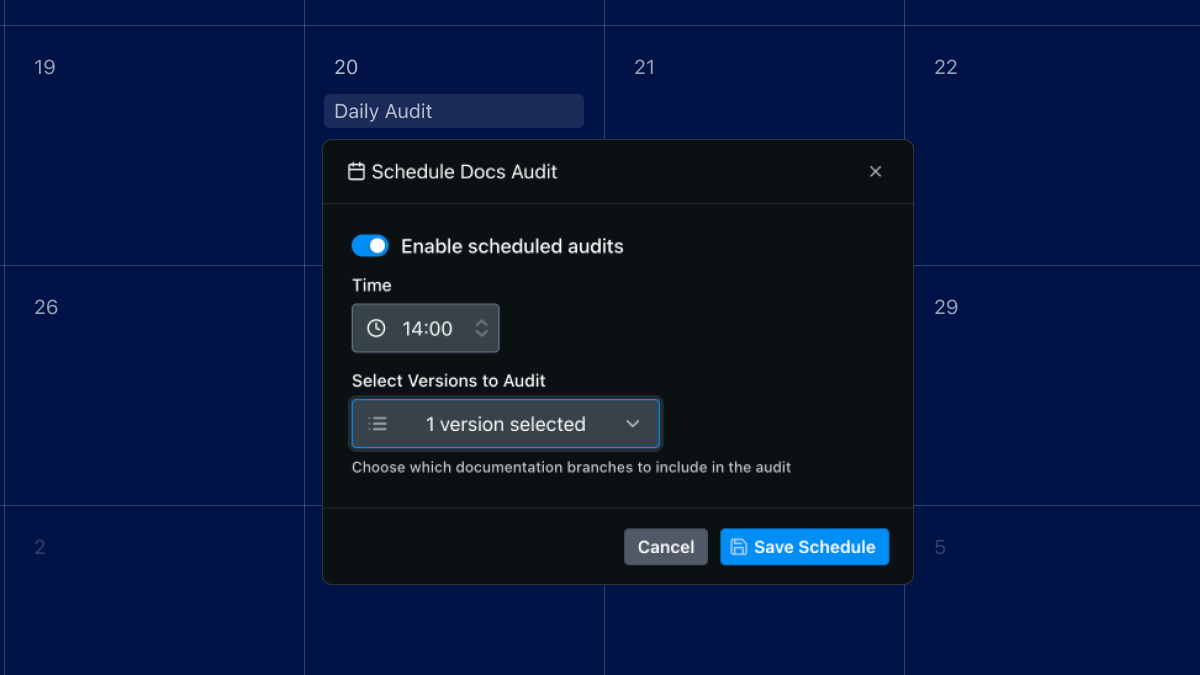Screen dimensions: 1200x675
Task: Click the chevron on the versions dropdown
Action: 632,423
